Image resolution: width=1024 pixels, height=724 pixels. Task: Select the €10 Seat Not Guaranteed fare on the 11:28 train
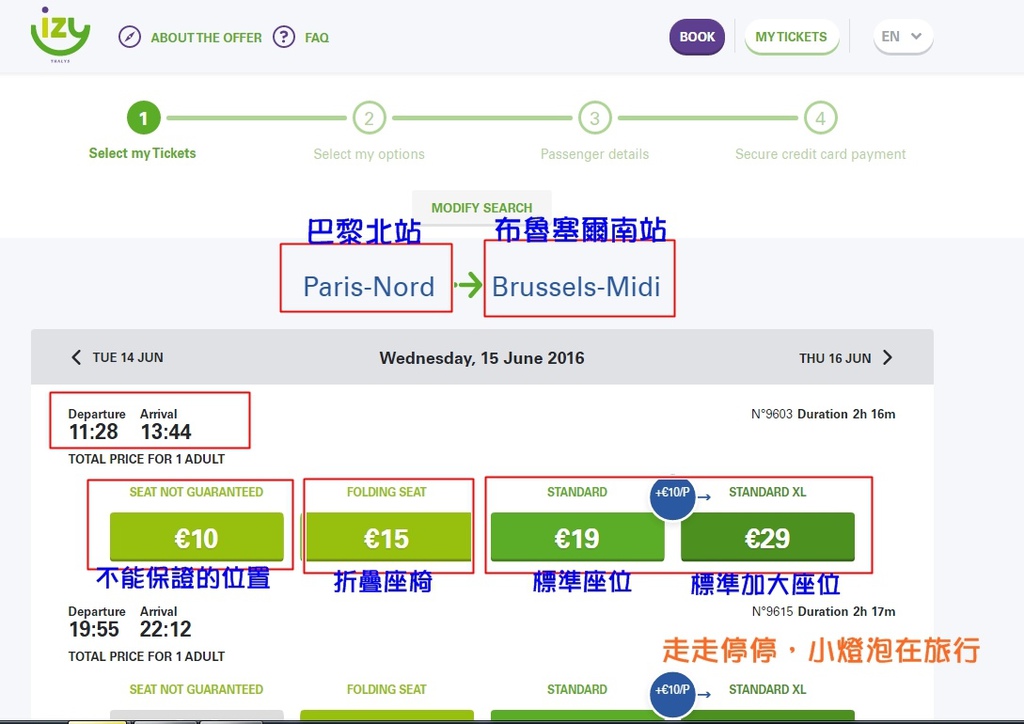197,537
